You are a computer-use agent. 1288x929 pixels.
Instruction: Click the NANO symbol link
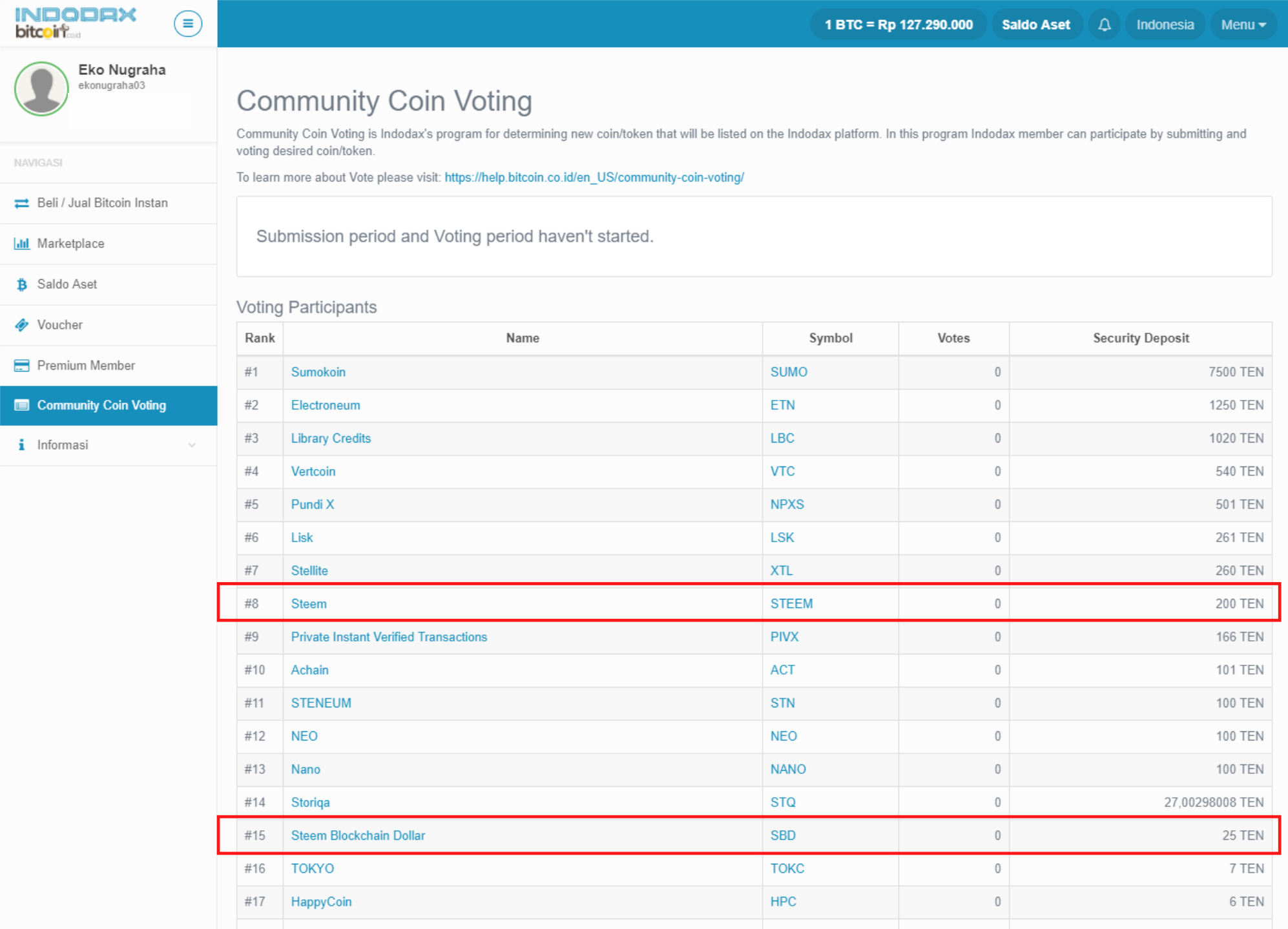pyautogui.click(x=788, y=769)
